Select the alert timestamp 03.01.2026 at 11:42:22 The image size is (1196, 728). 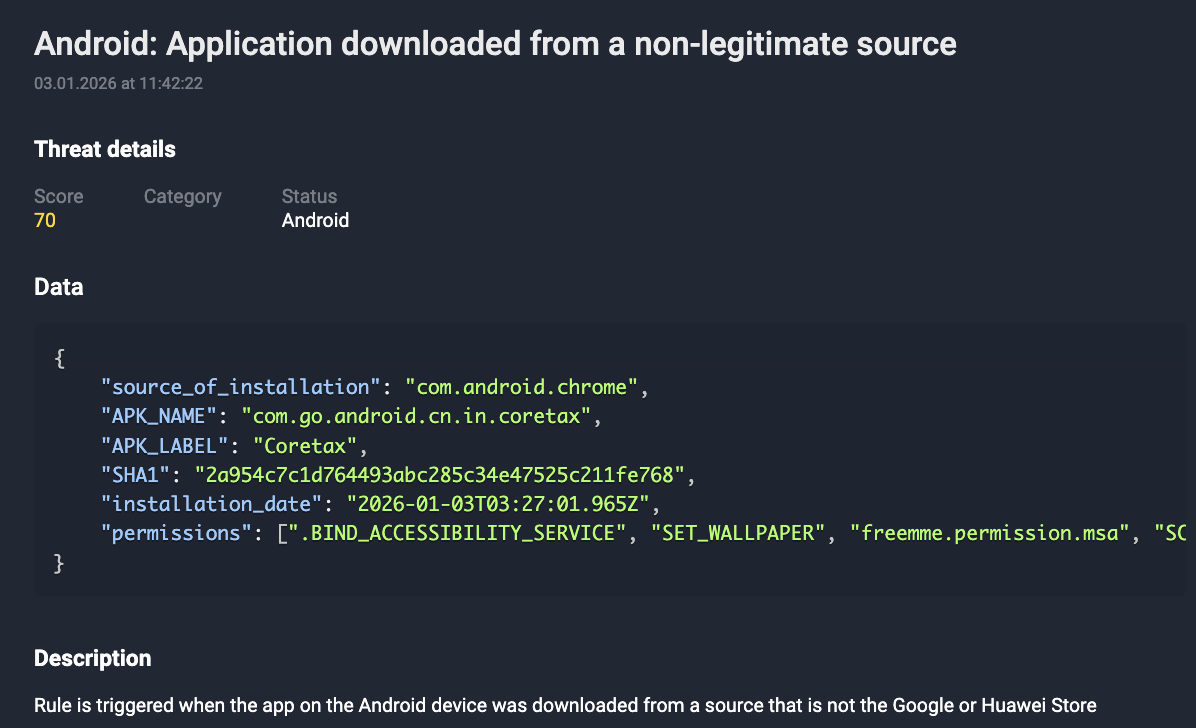click(x=117, y=83)
